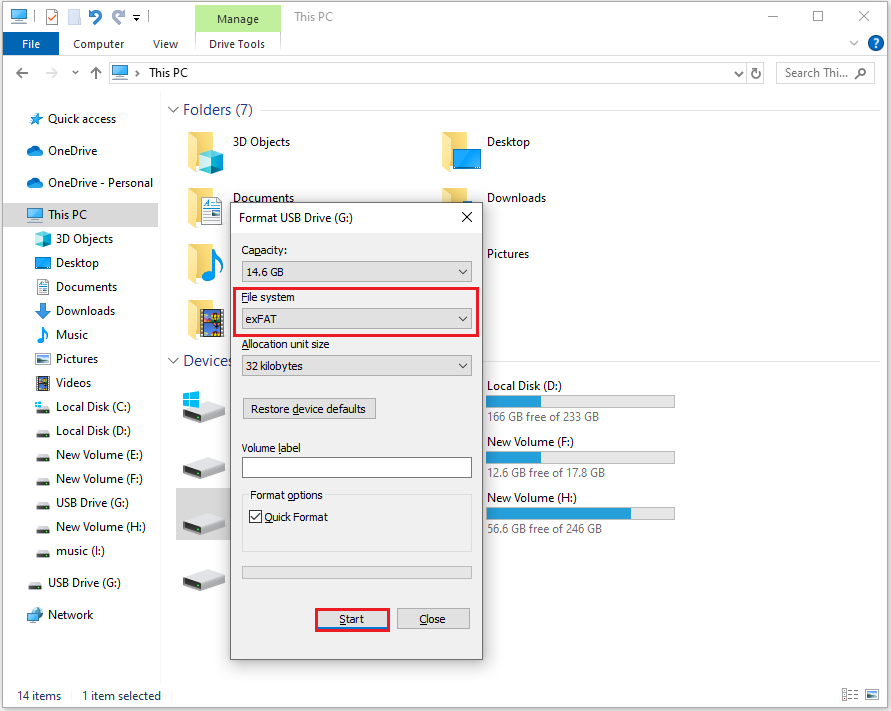Open Desktop in the navigation tree
891x711 pixels.
(x=77, y=263)
